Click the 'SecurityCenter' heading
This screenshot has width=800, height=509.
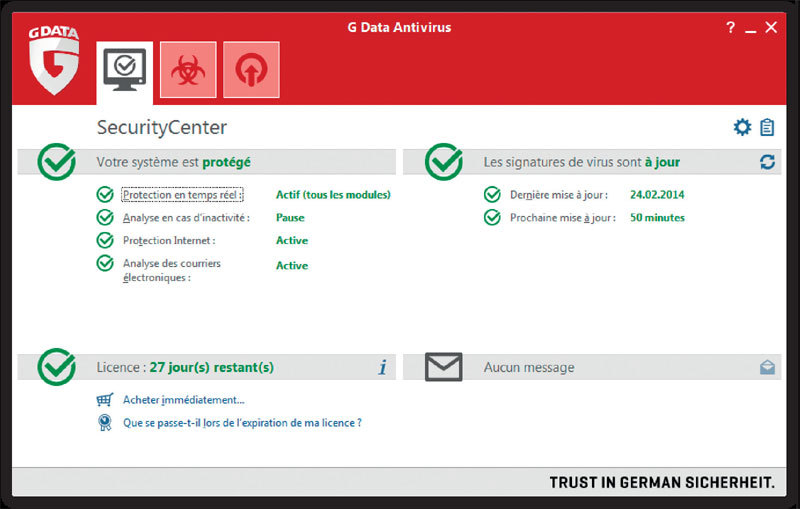[162, 128]
